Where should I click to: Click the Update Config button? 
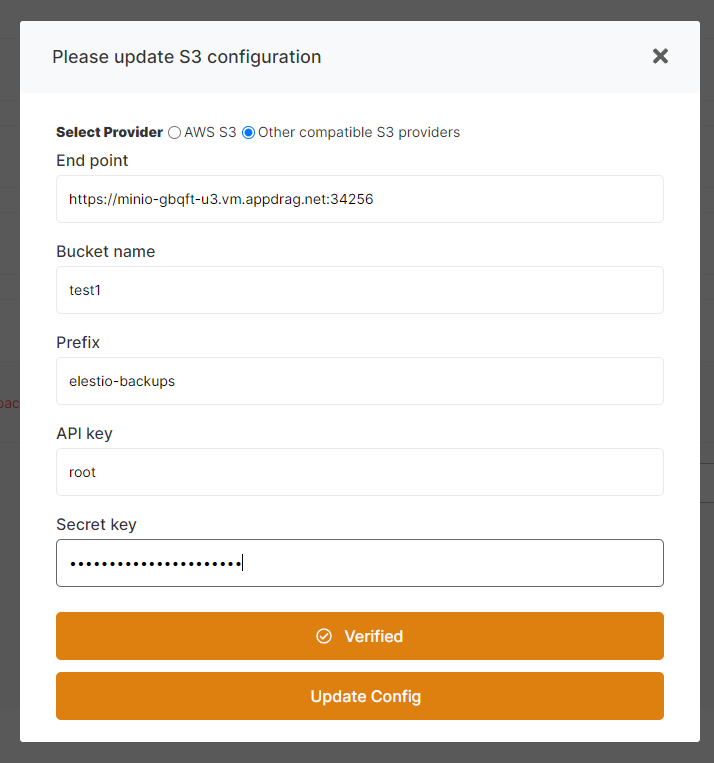click(360, 696)
